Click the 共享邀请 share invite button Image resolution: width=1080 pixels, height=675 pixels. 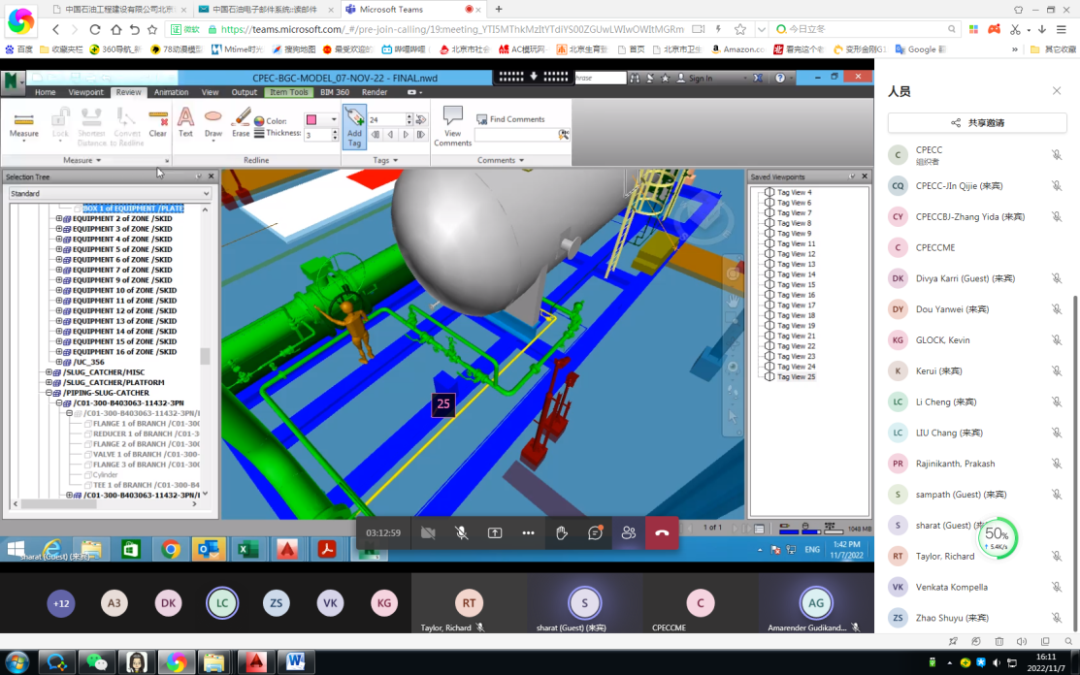(977, 122)
